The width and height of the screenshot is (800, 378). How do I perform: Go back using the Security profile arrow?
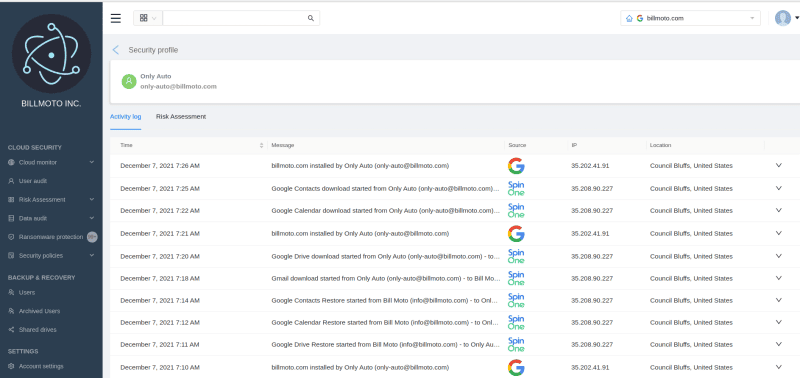pyautogui.click(x=116, y=49)
